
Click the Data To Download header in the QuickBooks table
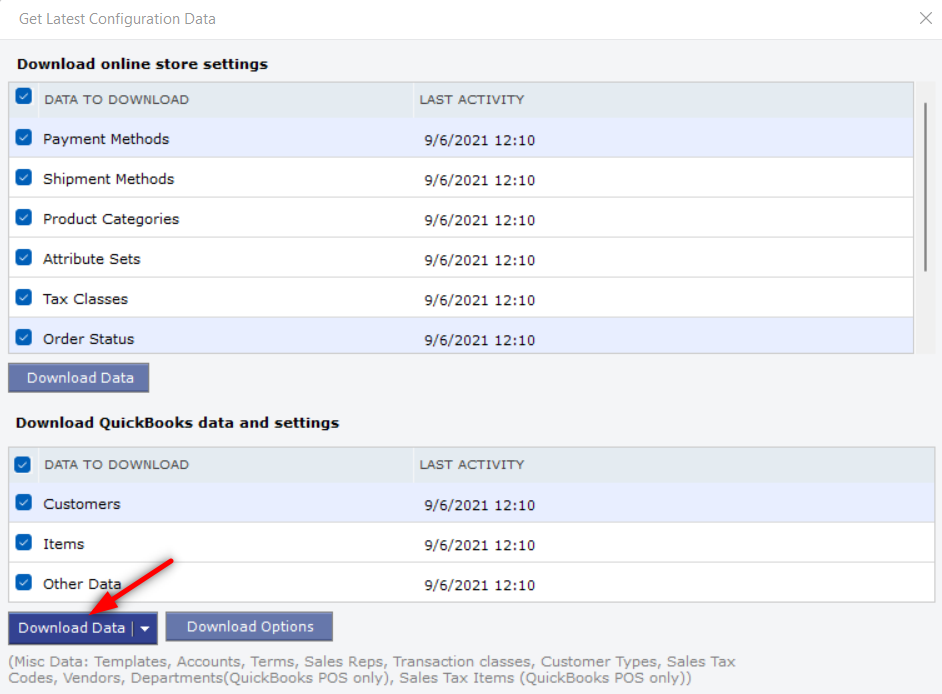[x=117, y=464]
